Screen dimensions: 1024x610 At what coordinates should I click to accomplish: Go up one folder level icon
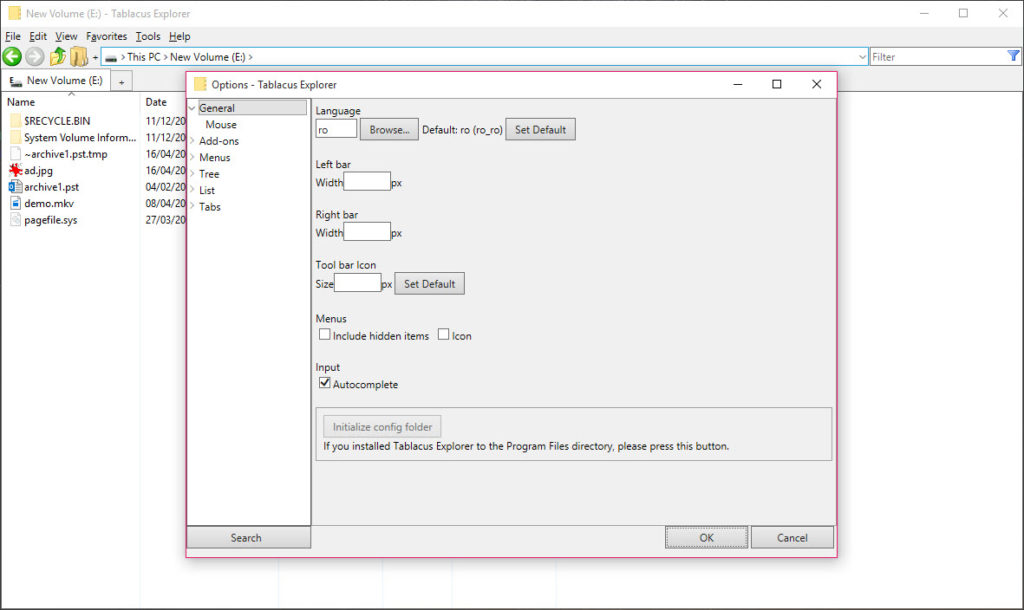pos(57,57)
